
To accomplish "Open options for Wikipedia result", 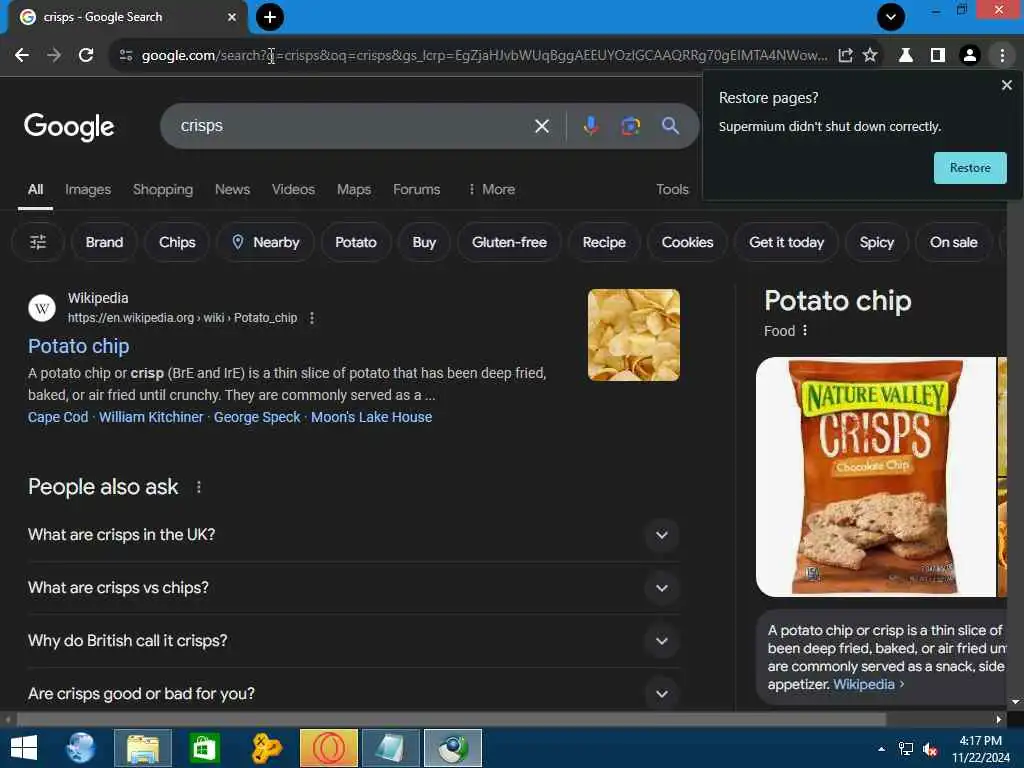I will 312,318.
